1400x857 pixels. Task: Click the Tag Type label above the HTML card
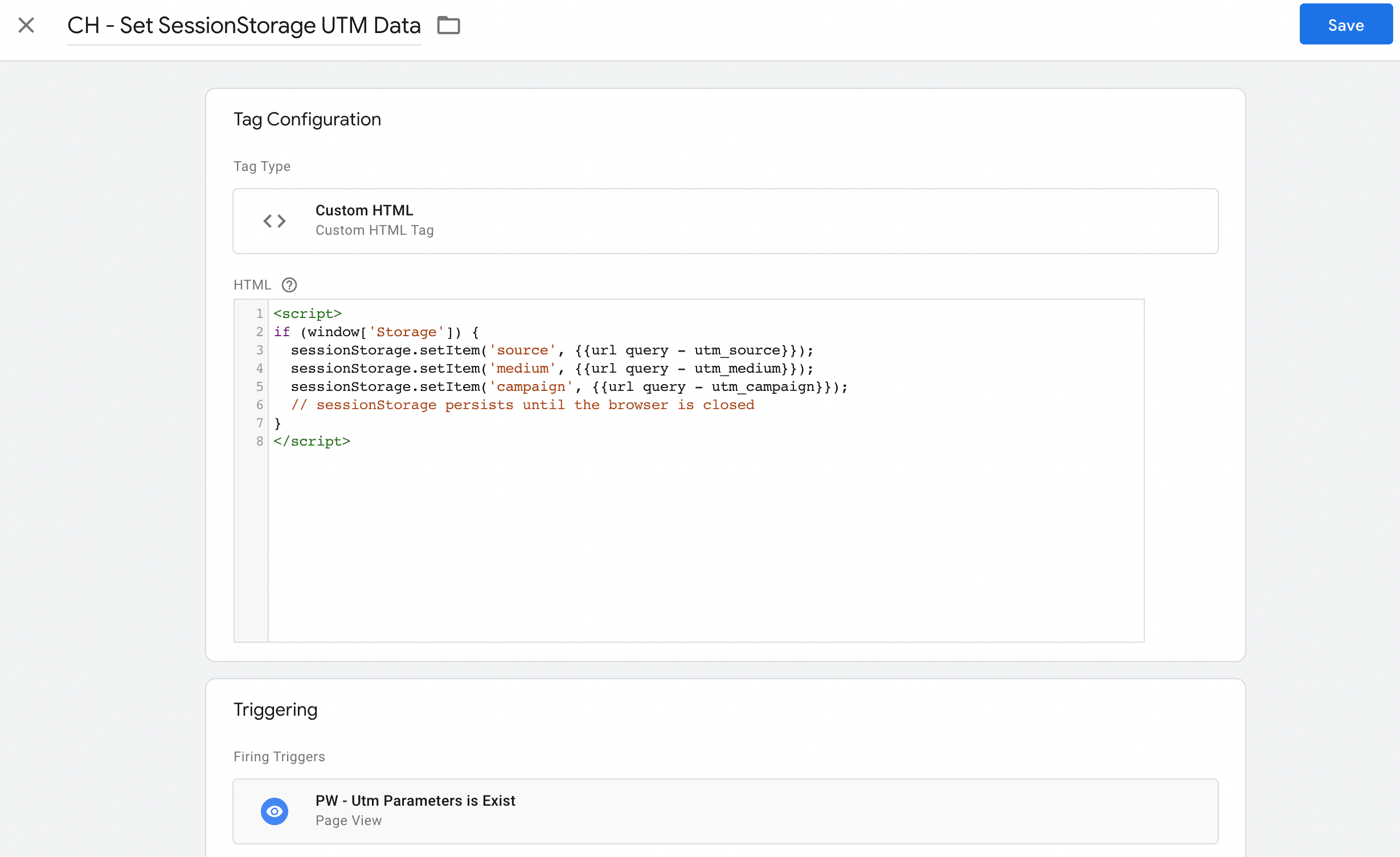click(261, 166)
